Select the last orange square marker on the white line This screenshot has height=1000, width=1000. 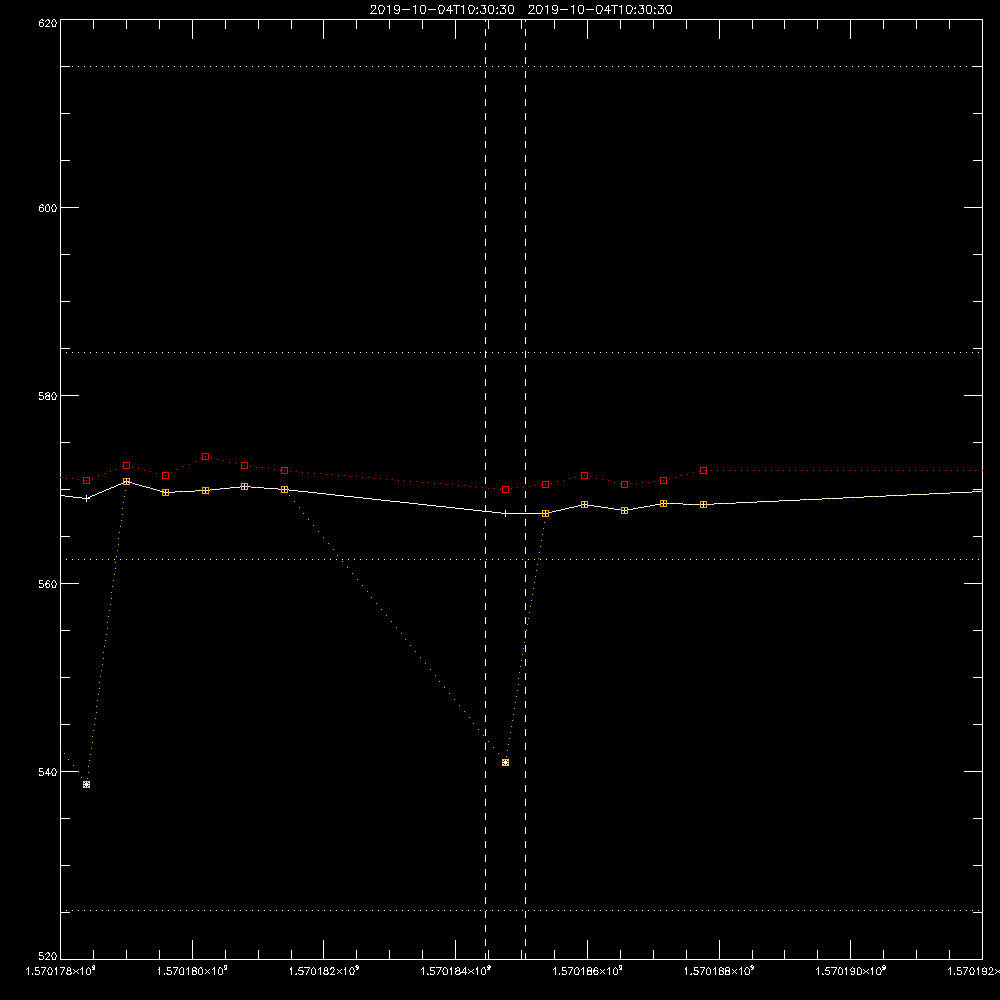point(703,504)
